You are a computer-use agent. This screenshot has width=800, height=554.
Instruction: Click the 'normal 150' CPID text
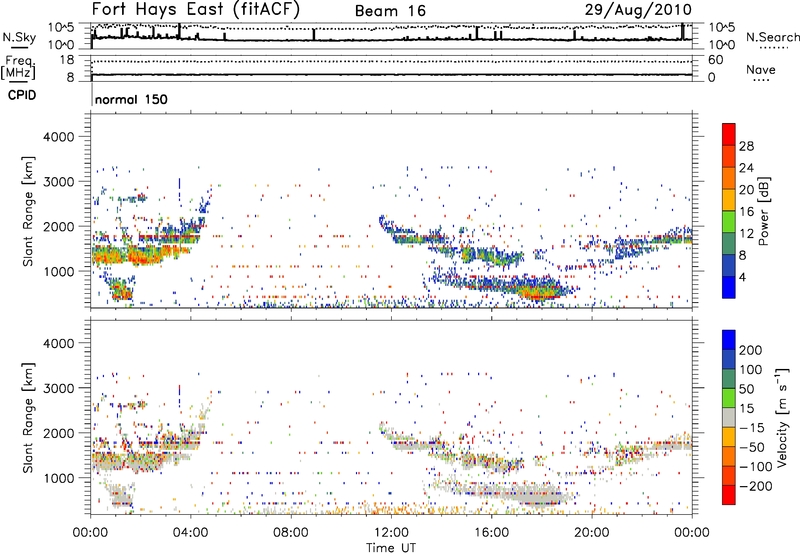[131, 99]
